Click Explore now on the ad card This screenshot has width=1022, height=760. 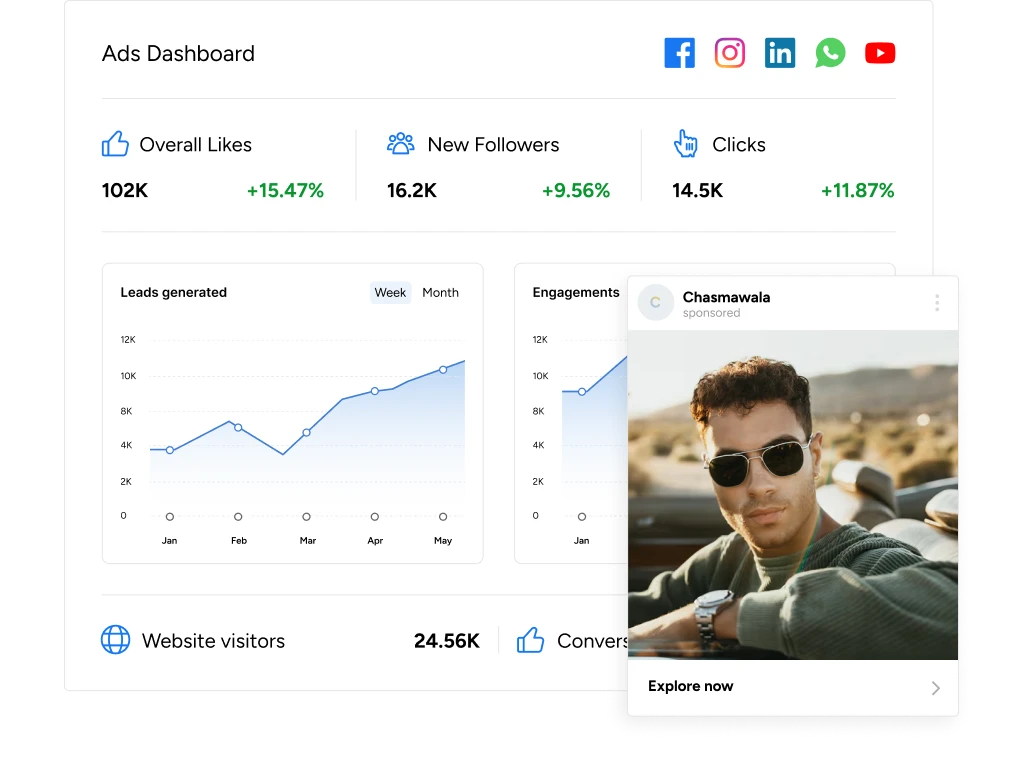coord(690,686)
